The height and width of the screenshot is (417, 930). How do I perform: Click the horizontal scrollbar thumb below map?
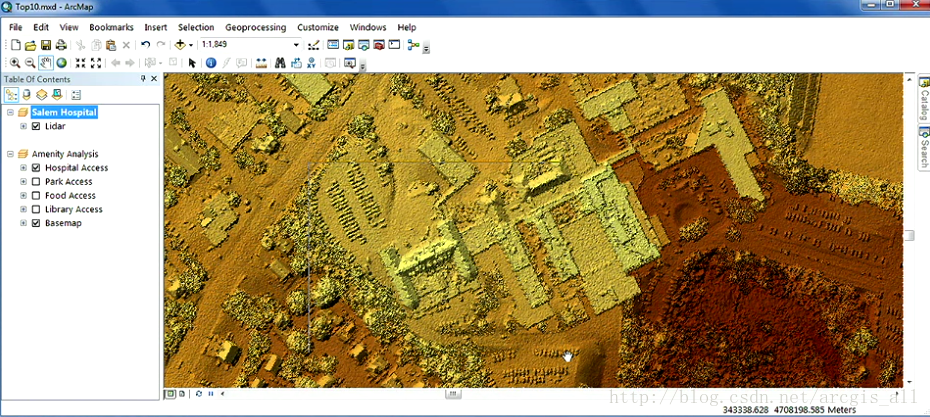point(452,393)
